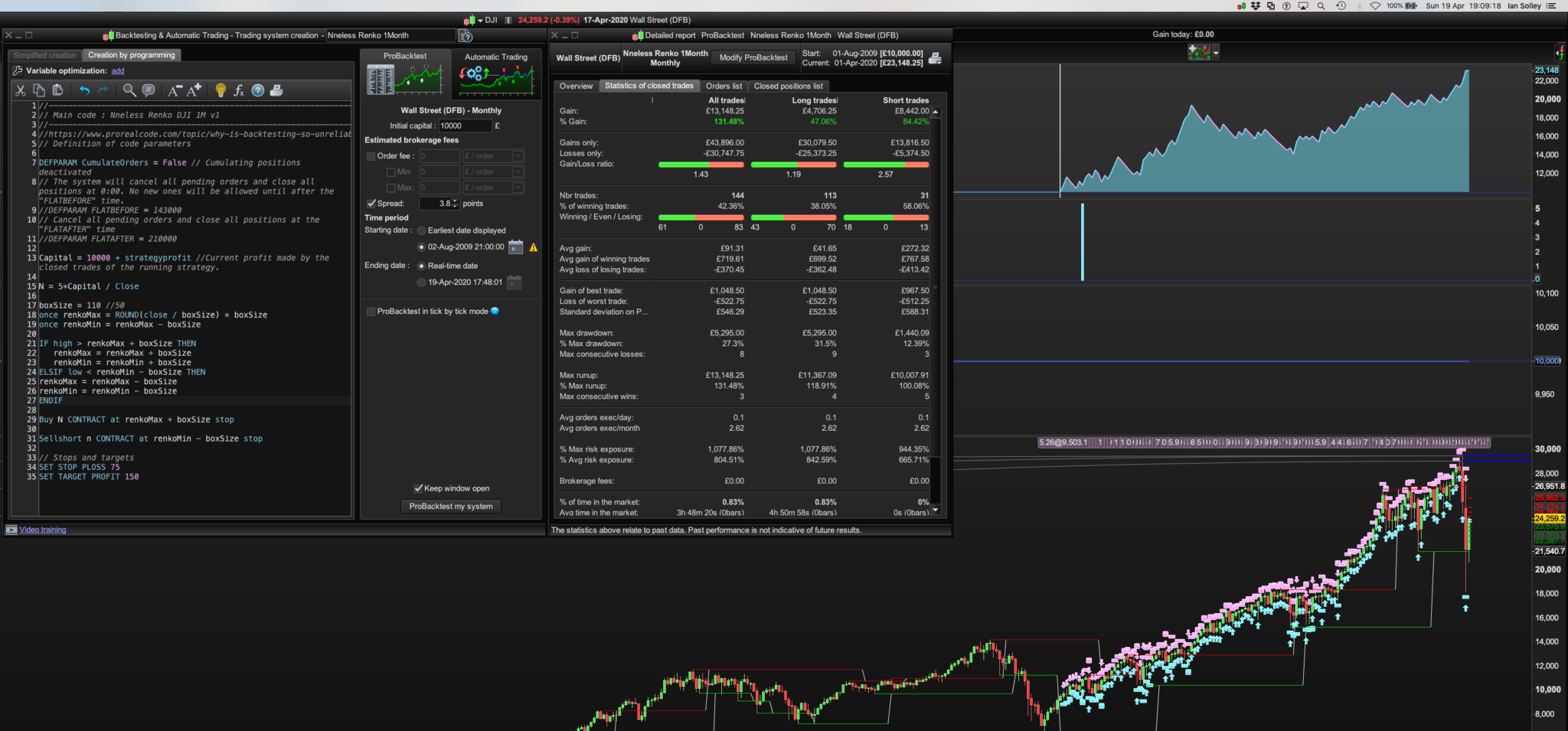Enable the Order fee checkbox
The image size is (1568, 731).
[x=371, y=156]
